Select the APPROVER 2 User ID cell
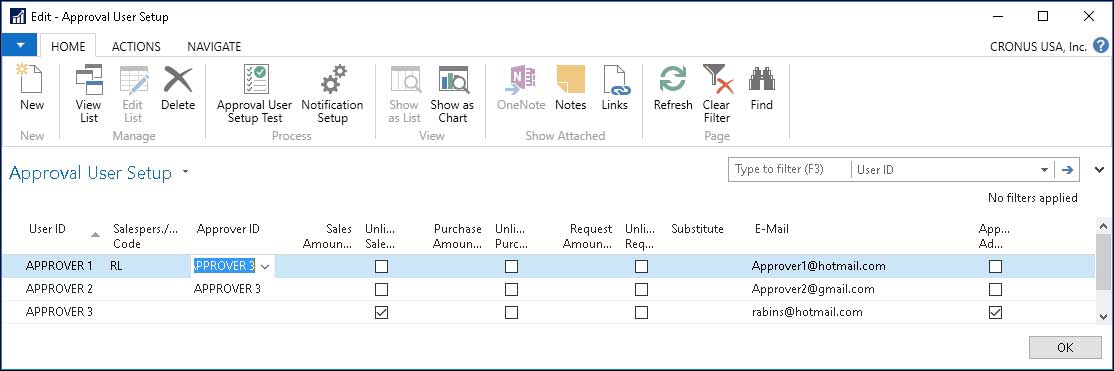This screenshot has height=371, width=1114. [x=59, y=289]
